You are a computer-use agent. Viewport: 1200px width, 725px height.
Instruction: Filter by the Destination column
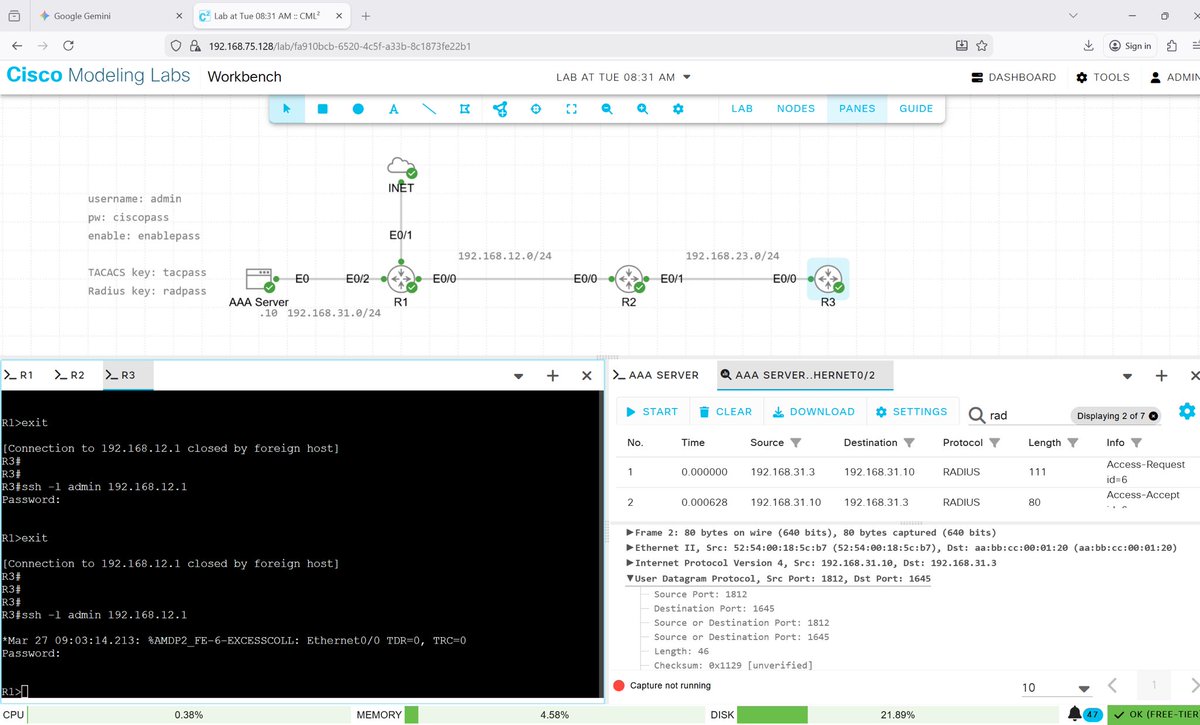click(909, 442)
